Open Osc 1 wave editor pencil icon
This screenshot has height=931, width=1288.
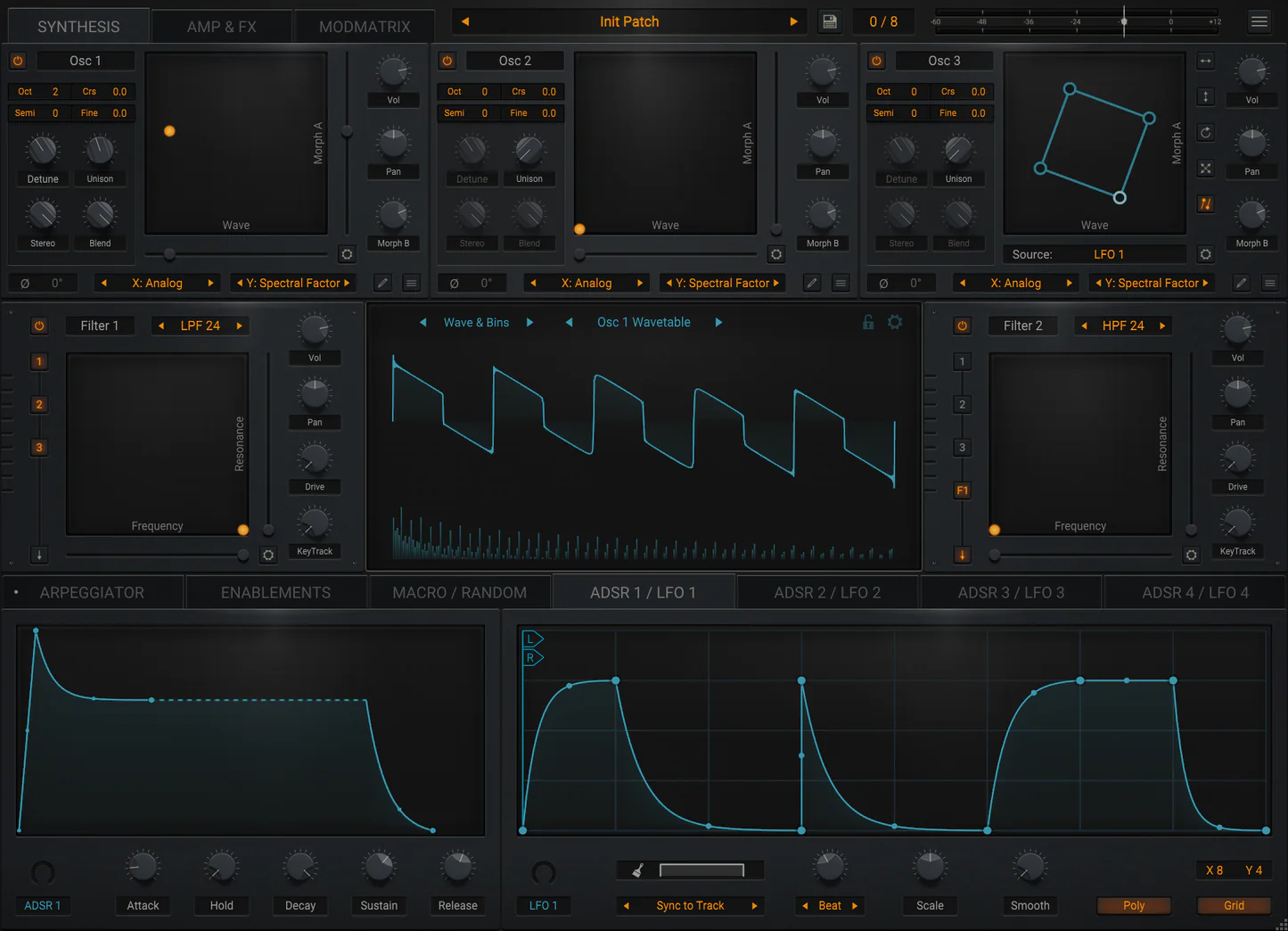coord(382,283)
